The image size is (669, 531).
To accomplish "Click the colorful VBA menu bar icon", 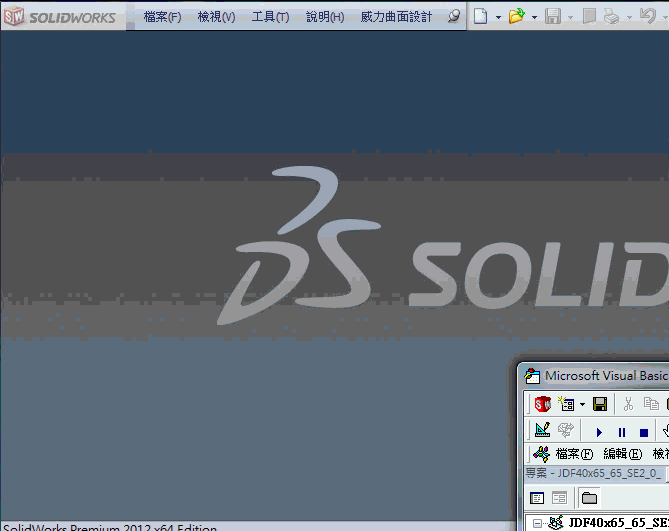I will 541,454.
